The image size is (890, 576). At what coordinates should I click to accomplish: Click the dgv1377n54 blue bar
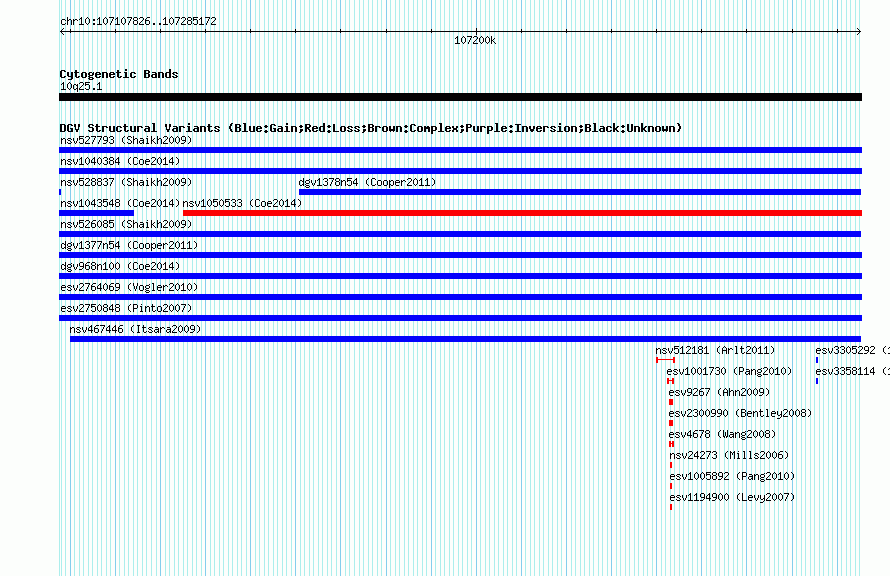click(x=460, y=255)
